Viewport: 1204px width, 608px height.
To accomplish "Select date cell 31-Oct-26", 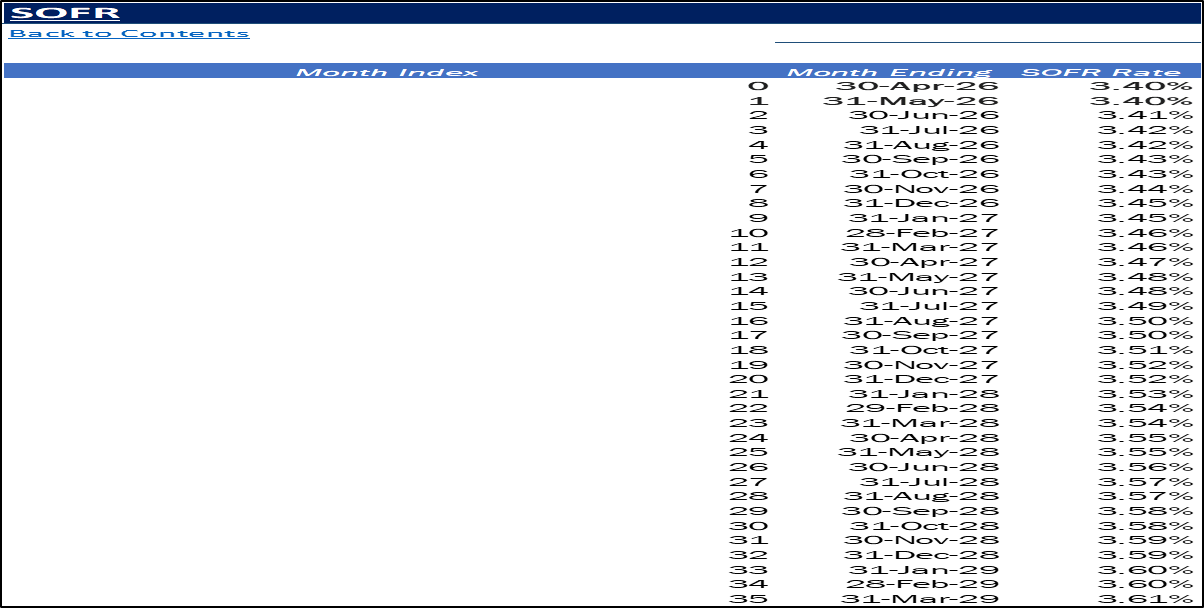I will (x=925, y=174).
